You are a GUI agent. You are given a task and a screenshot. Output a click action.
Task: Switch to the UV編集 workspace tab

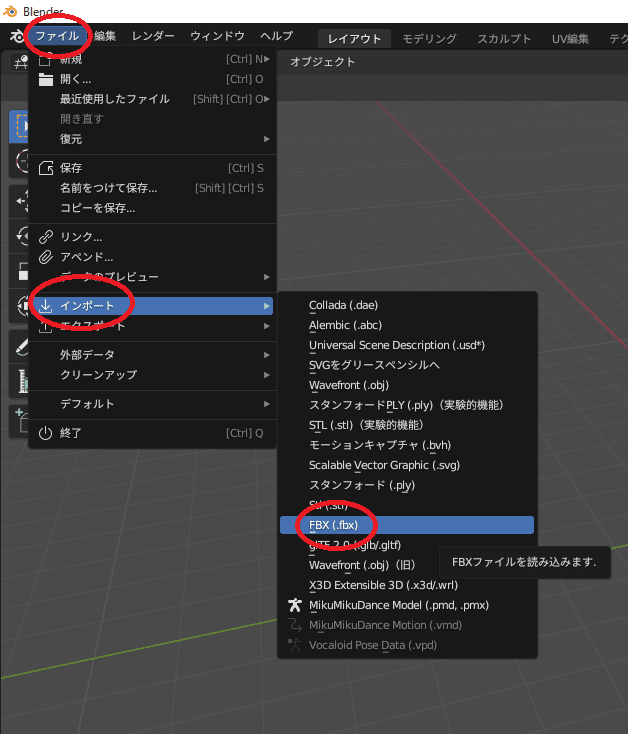(570, 39)
